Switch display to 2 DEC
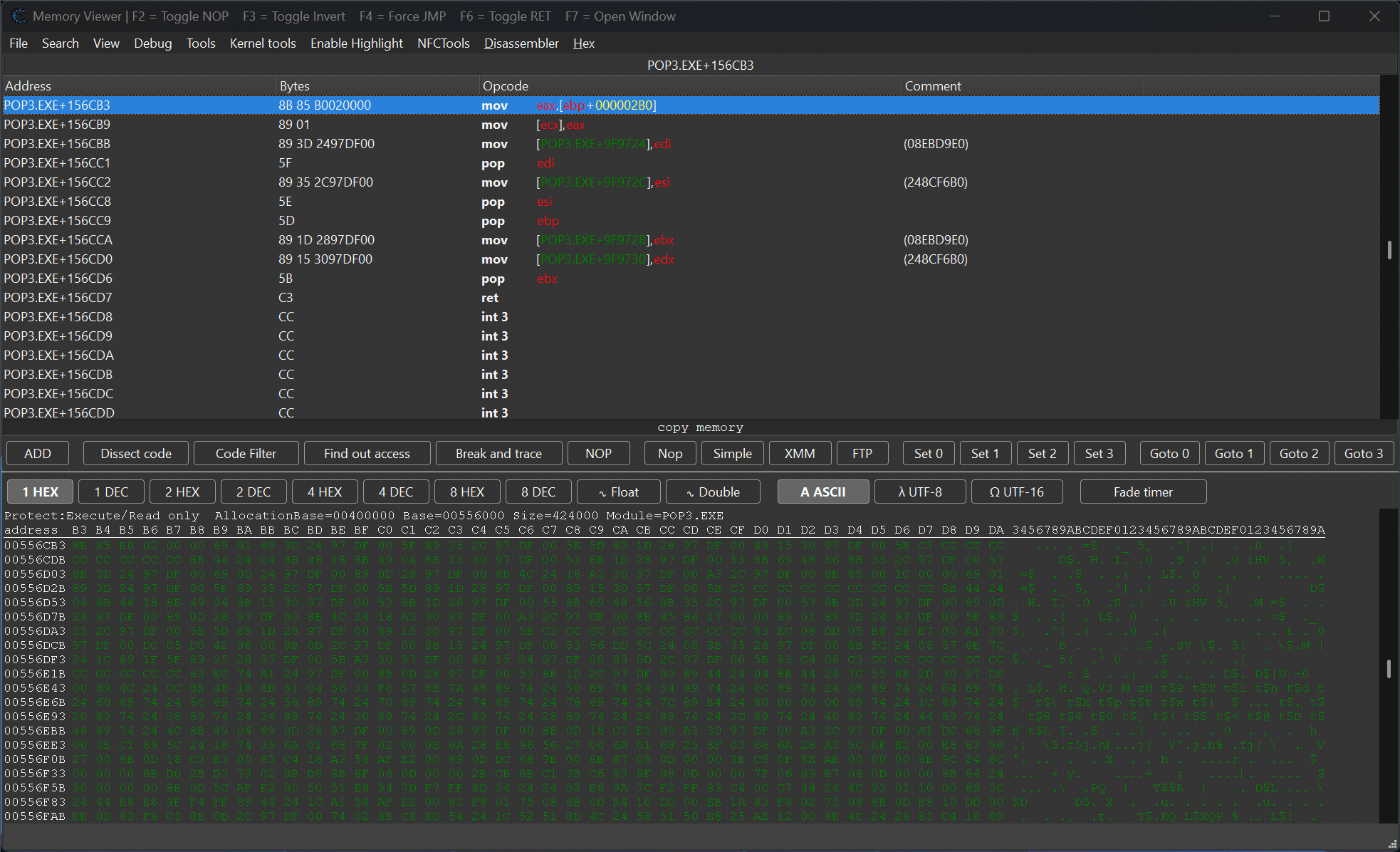 (x=254, y=492)
